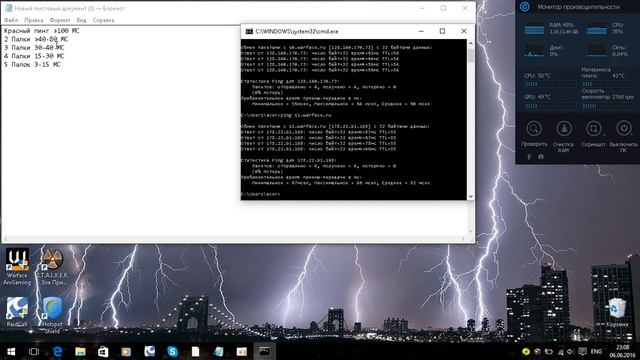
Task: Click the cmd.exe title bar icon
Action: pyautogui.click(x=249, y=31)
